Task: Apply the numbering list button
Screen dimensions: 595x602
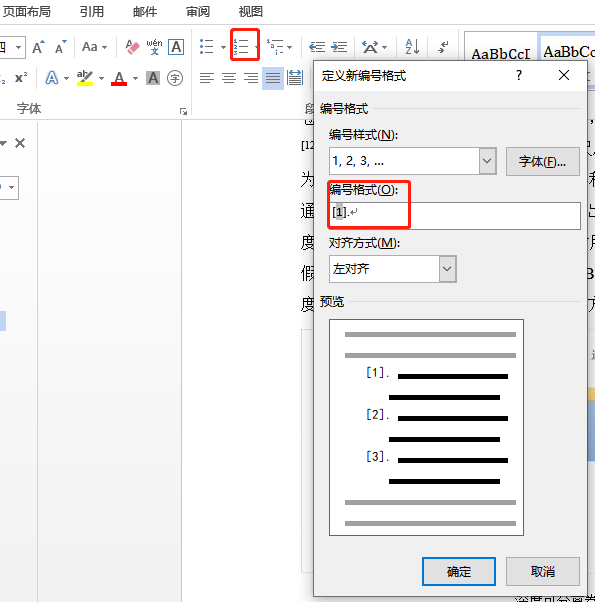Action: [x=241, y=47]
